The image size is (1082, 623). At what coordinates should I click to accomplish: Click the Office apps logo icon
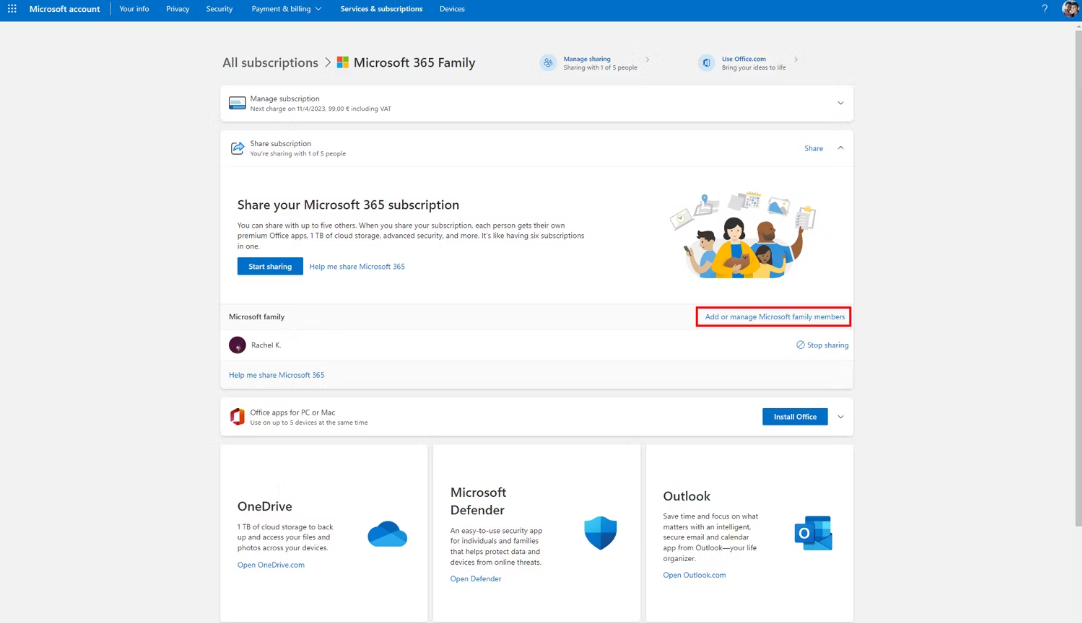click(237, 417)
